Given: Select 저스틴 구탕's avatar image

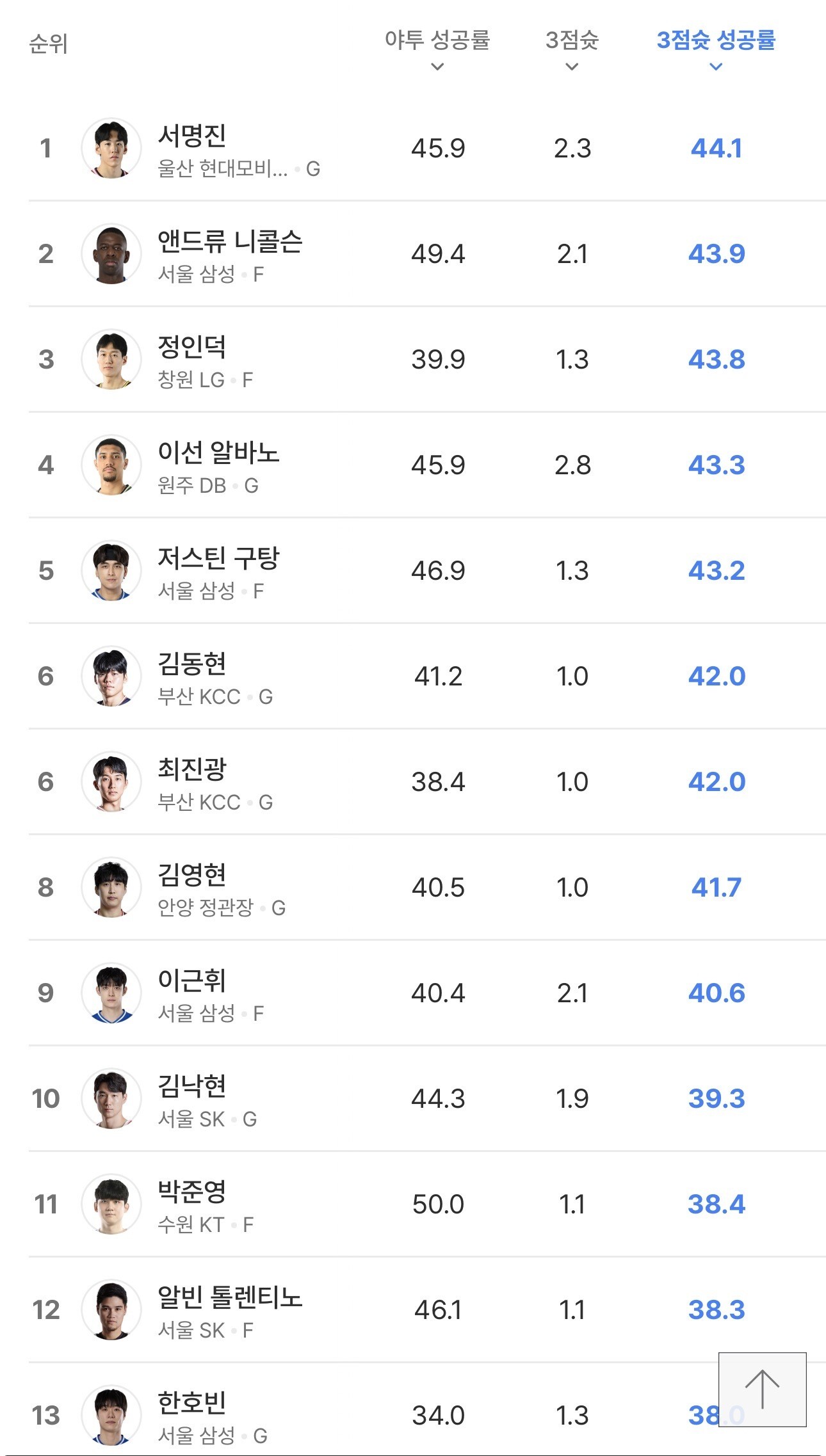Looking at the screenshot, I should click(111, 570).
